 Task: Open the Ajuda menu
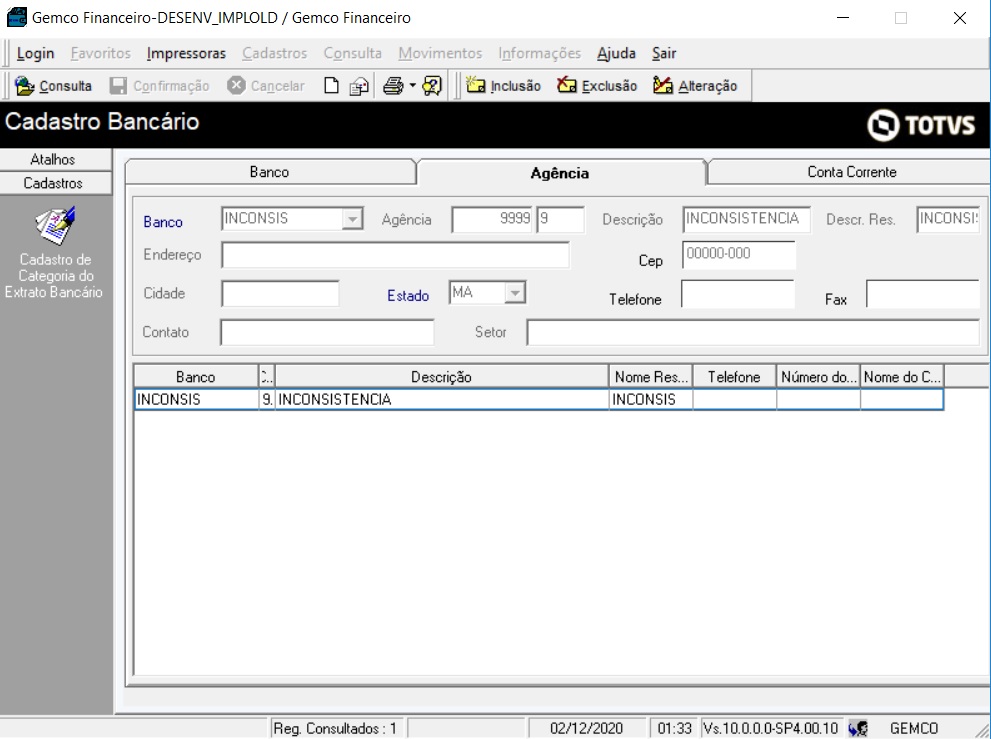coord(616,53)
